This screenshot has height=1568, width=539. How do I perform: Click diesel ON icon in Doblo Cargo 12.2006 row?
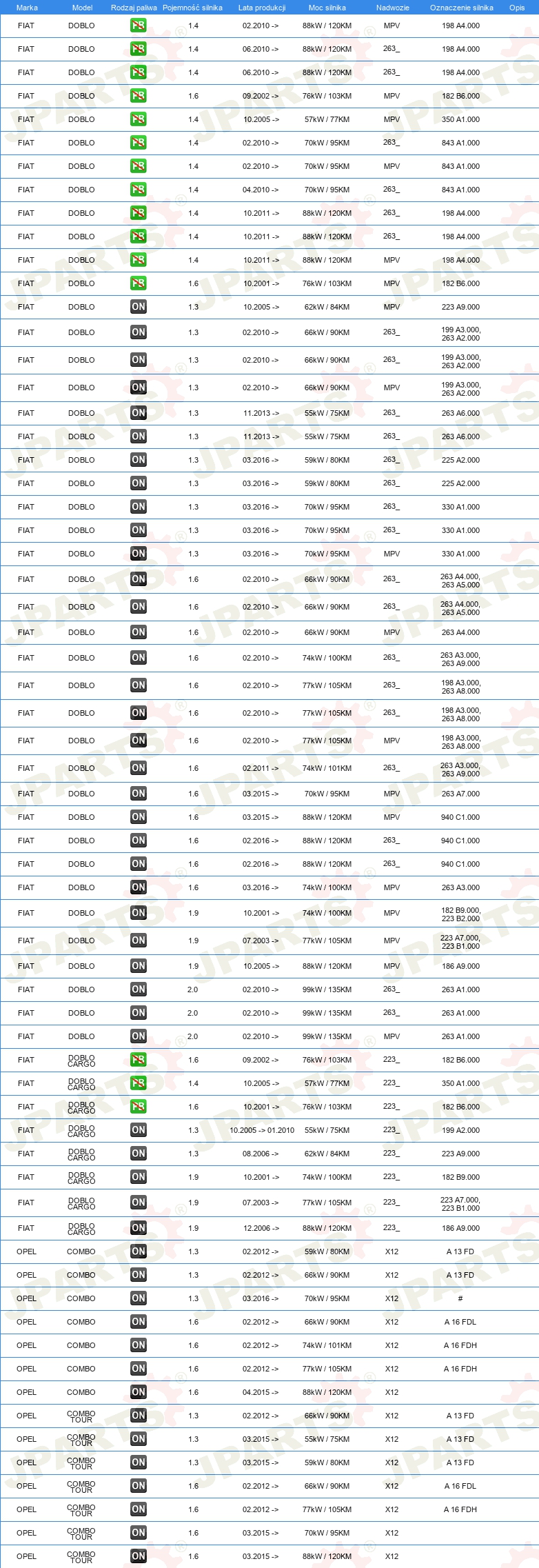click(138, 1228)
